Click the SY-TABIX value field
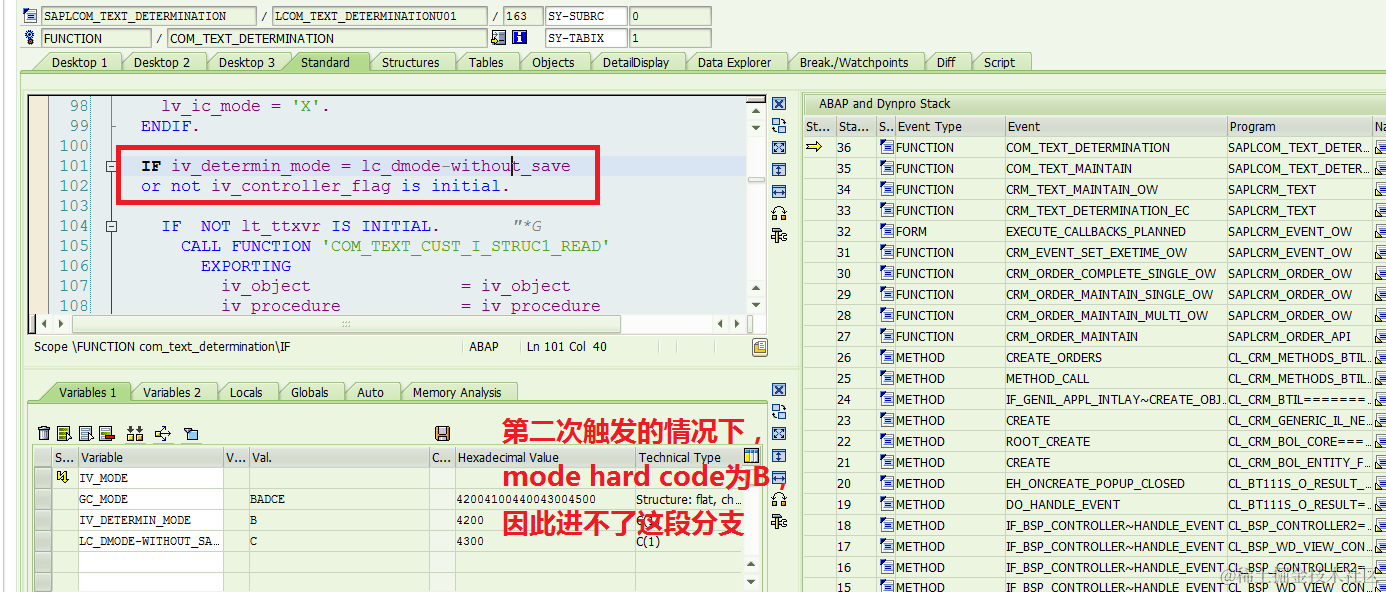Screen dimensions: 1386x592 (670, 38)
